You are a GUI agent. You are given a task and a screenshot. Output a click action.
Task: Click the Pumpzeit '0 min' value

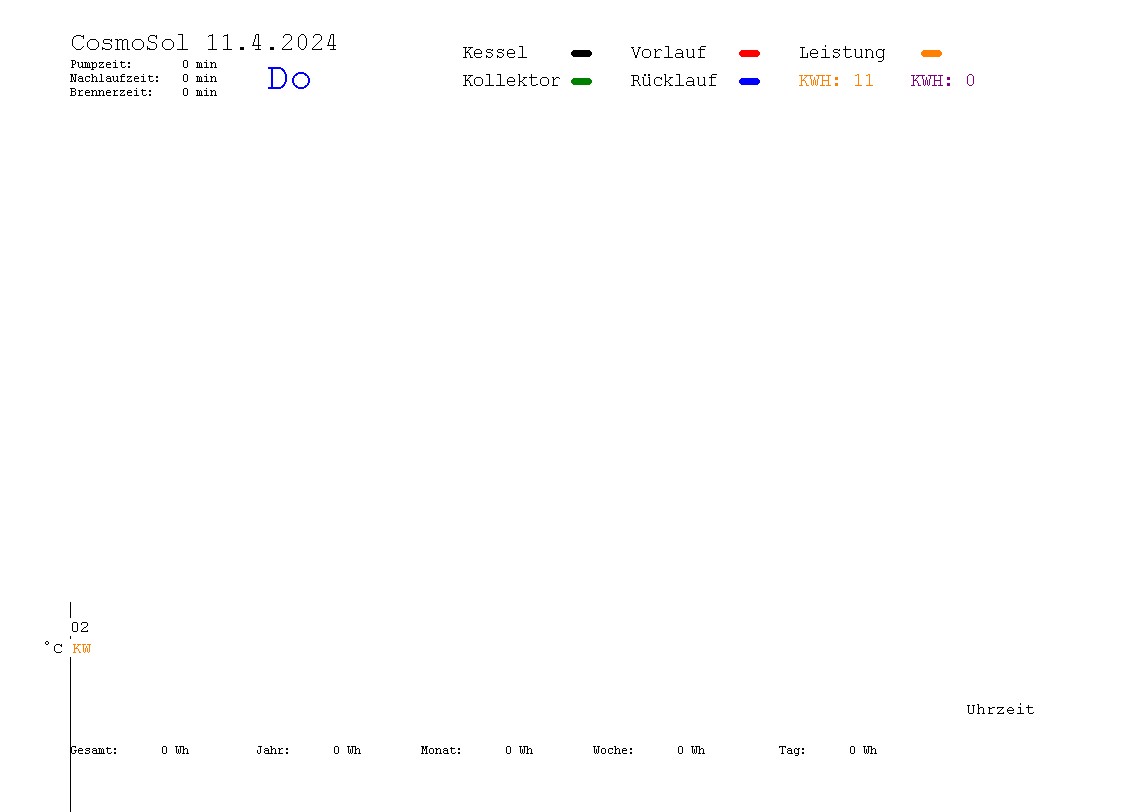[199, 64]
